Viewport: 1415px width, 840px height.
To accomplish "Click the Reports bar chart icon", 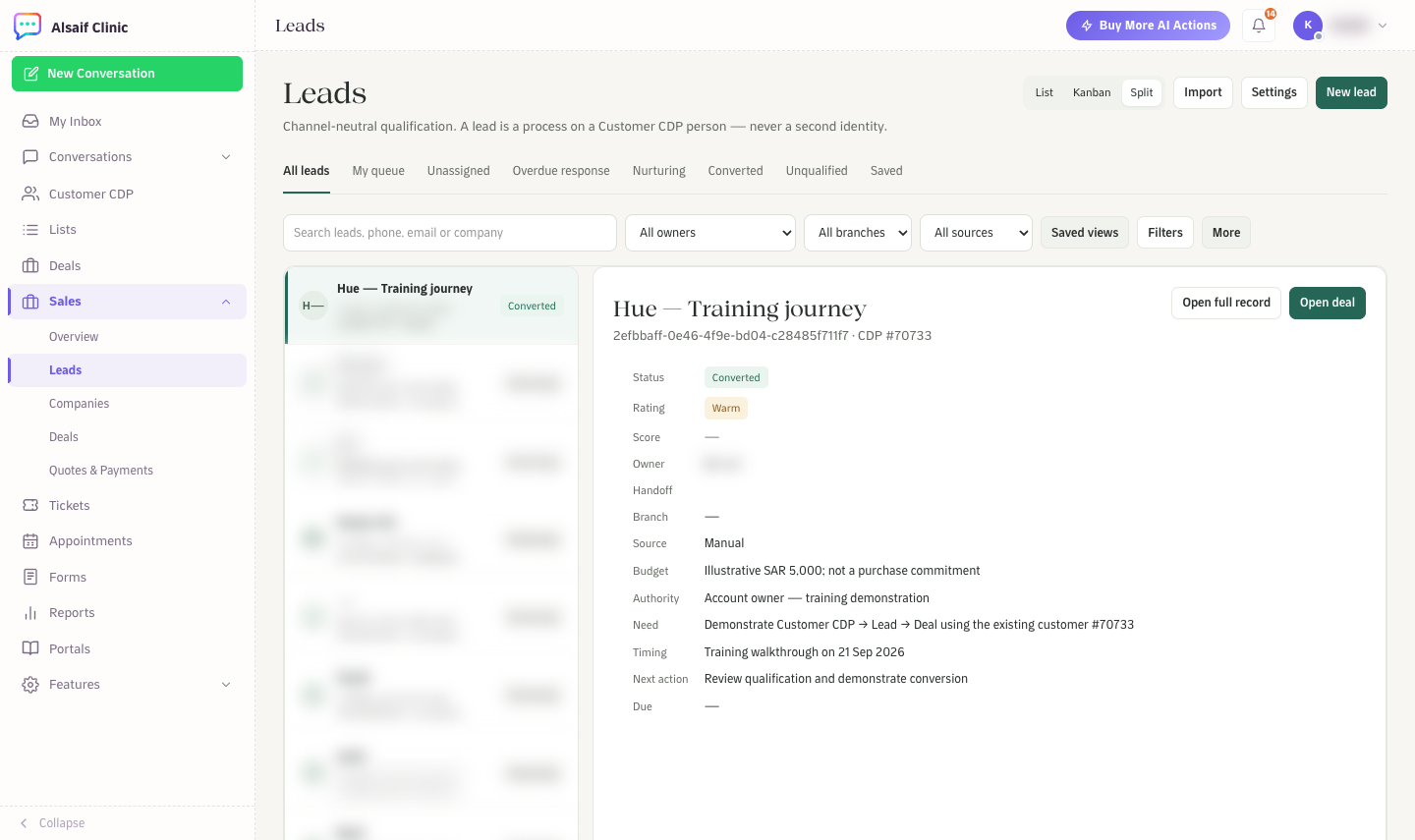I will 30,613.
